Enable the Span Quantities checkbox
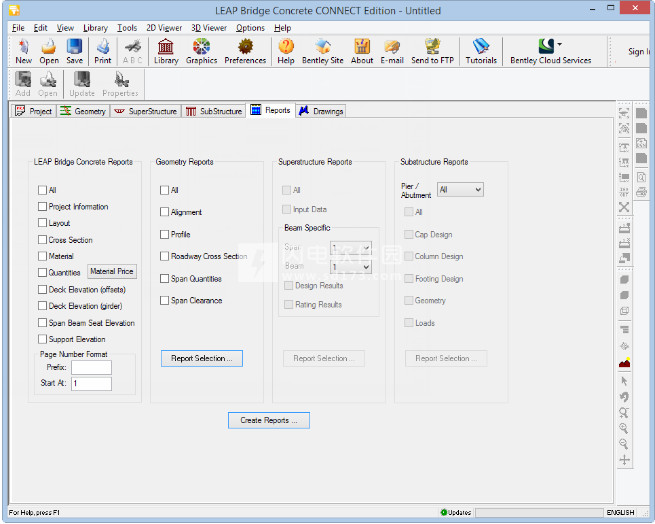 pyautogui.click(x=164, y=278)
